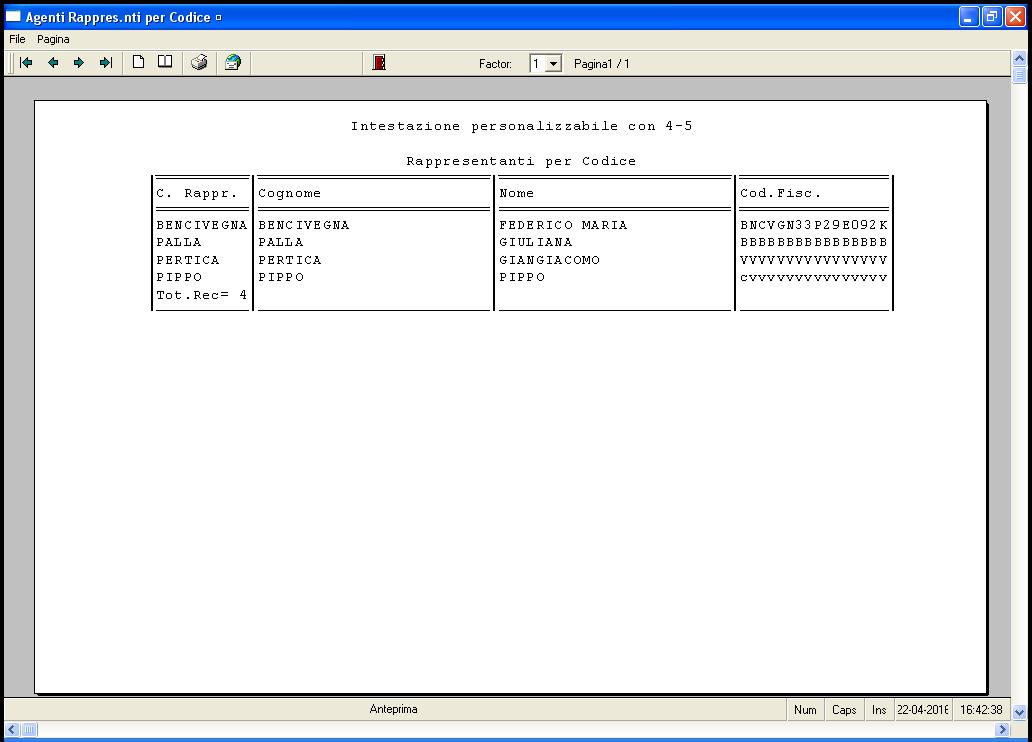Jump to the last page of preview
The image size is (1032, 742).
(105, 63)
